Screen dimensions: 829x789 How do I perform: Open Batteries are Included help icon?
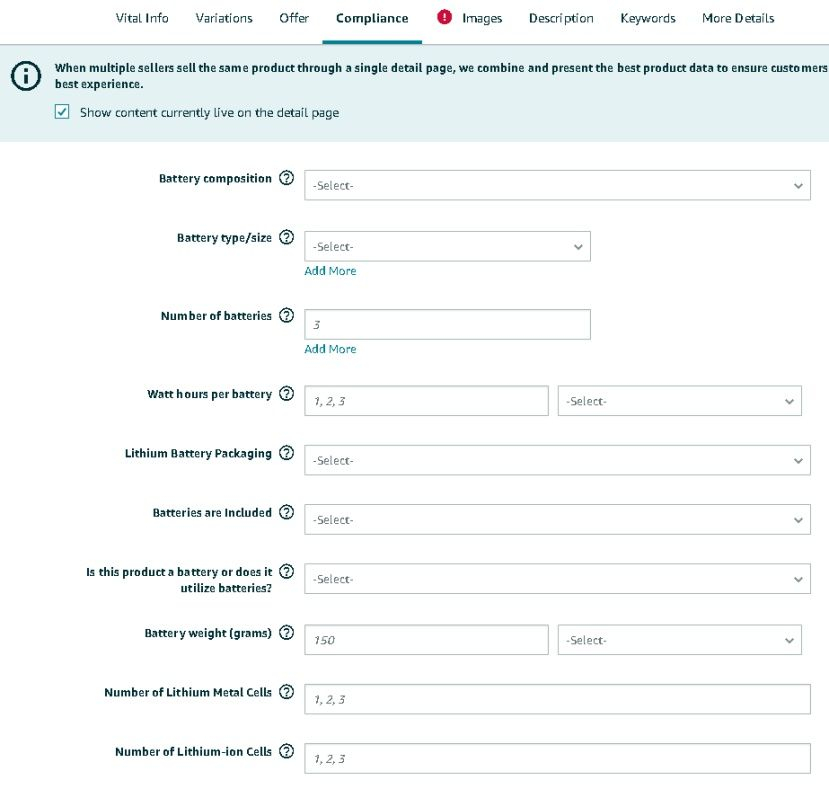[287, 512]
